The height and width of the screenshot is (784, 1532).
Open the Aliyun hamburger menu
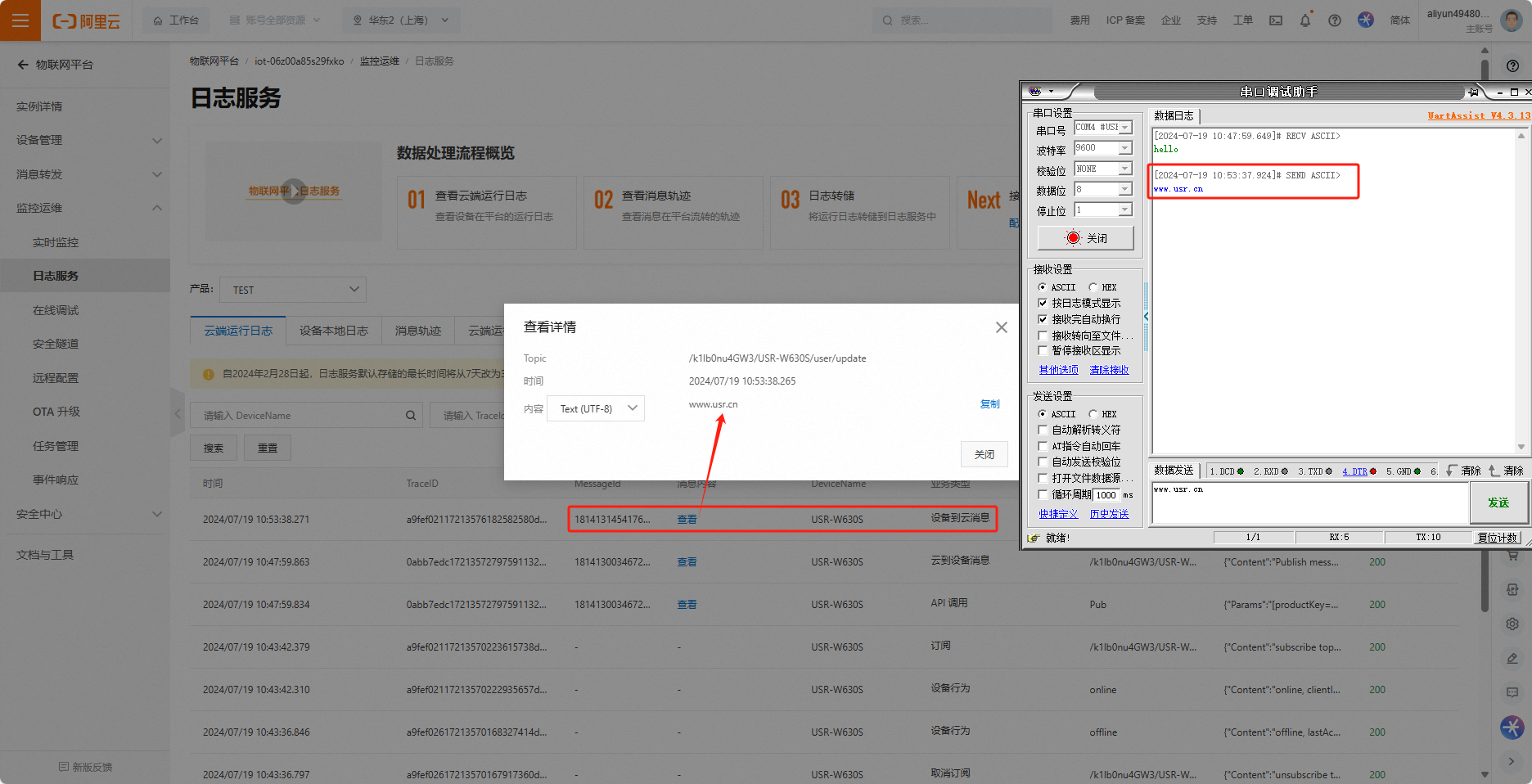coord(20,20)
